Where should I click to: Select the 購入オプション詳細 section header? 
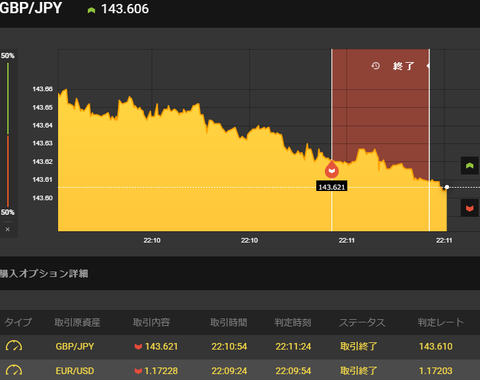(44, 274)
